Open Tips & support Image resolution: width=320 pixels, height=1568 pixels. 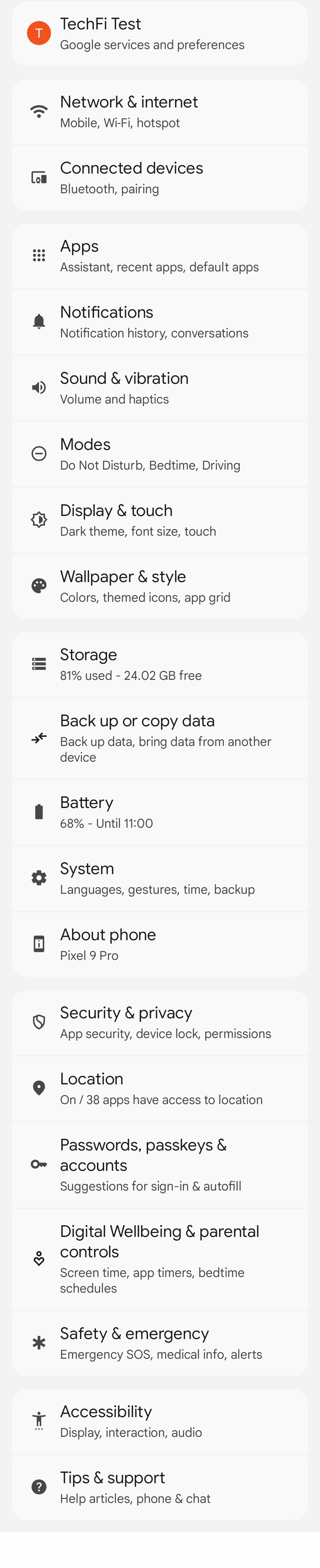click(x=160, y=1488)
